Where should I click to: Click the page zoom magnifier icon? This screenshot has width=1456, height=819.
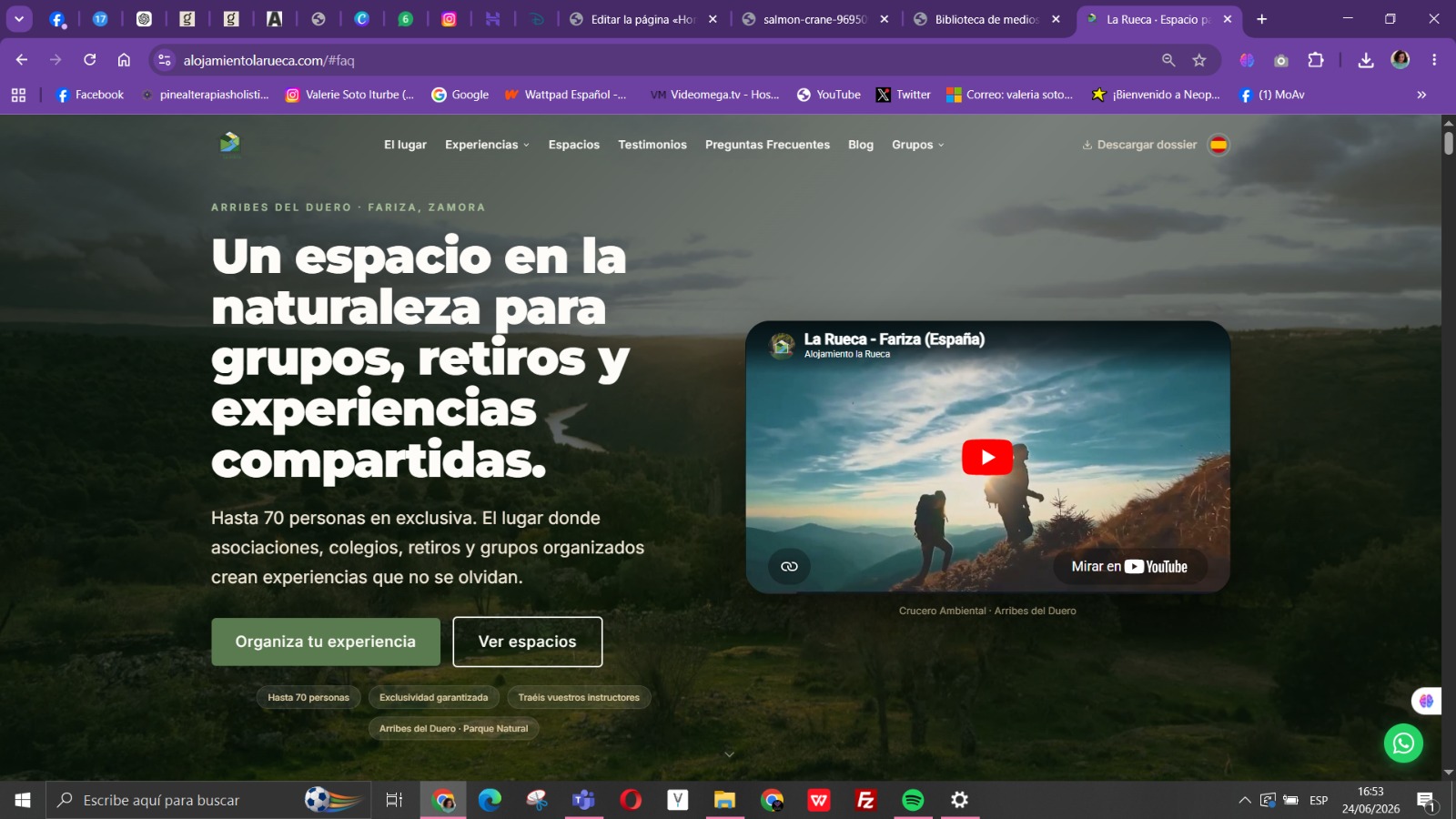coord(1168,60)
